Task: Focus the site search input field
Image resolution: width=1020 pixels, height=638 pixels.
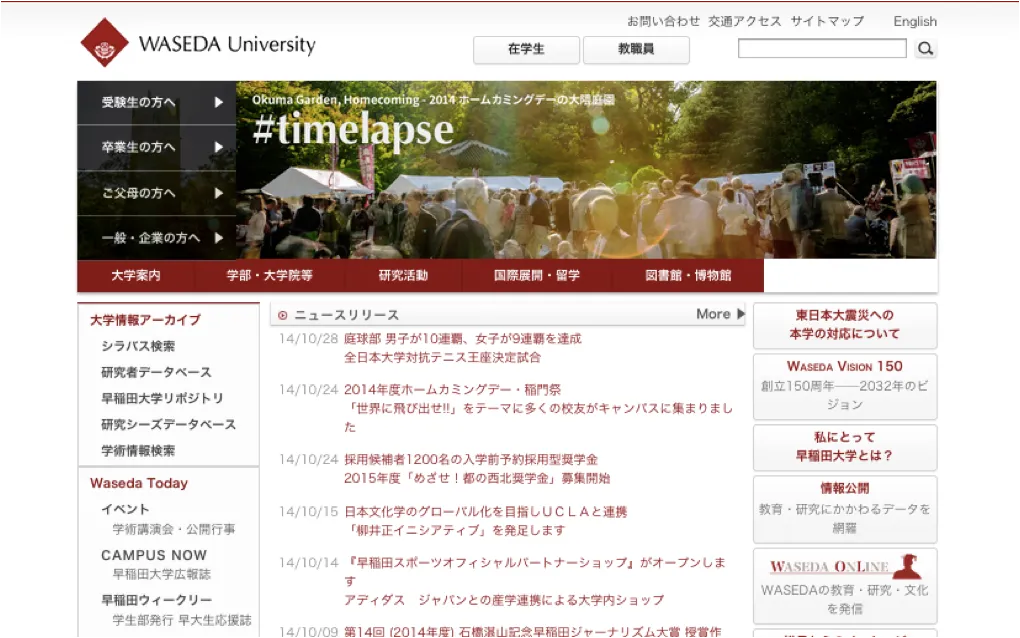Action: [822, 48]
